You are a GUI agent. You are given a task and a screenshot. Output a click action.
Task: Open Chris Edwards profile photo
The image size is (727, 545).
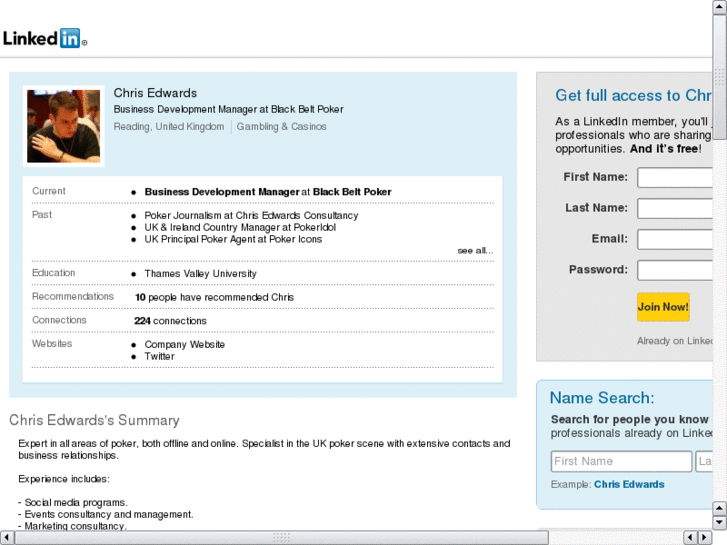coord(64,126)
